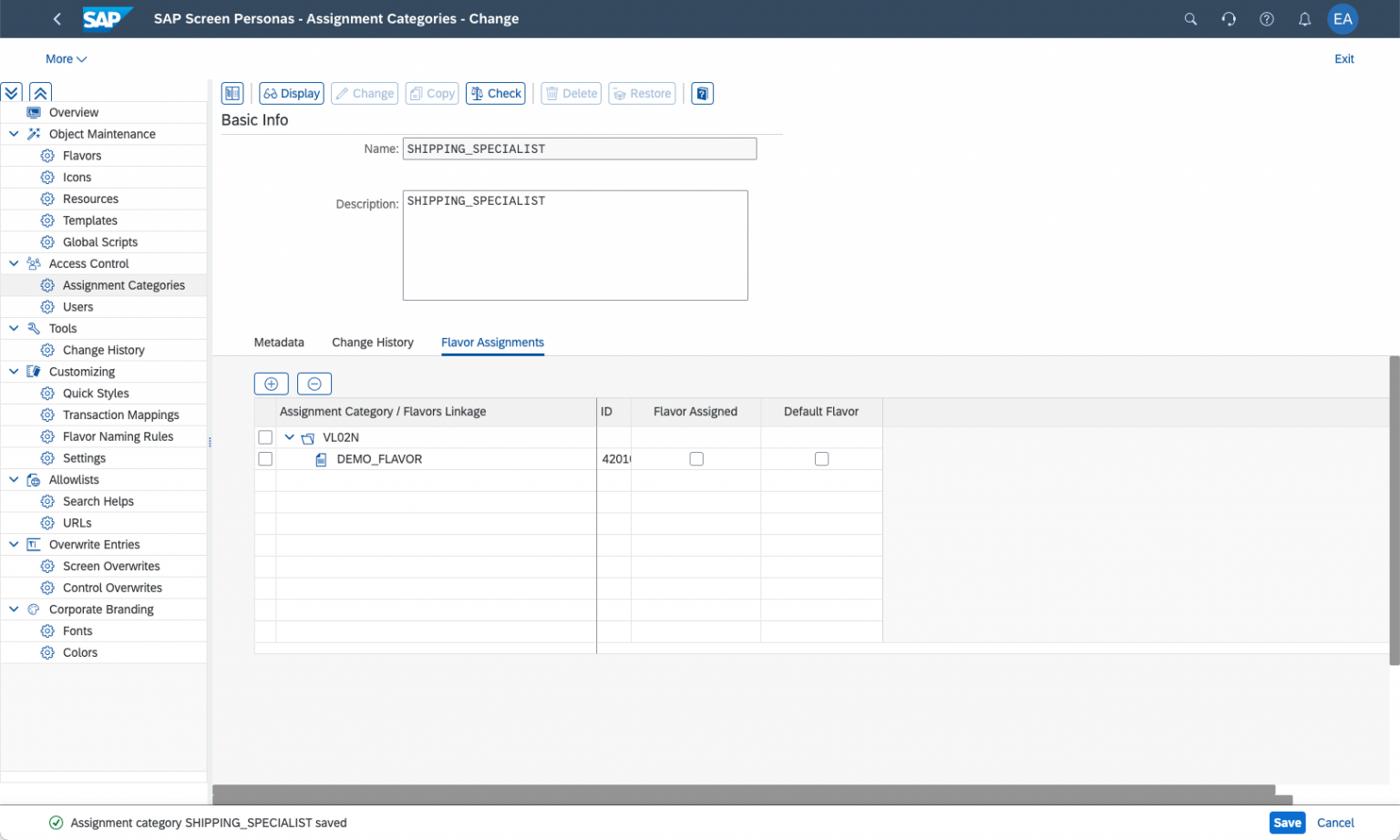Image resolution: width=1400 pixels, height=840 pixels.
Task: Collapse the Corporate Branding section
Action: click(x=13, y=609)
